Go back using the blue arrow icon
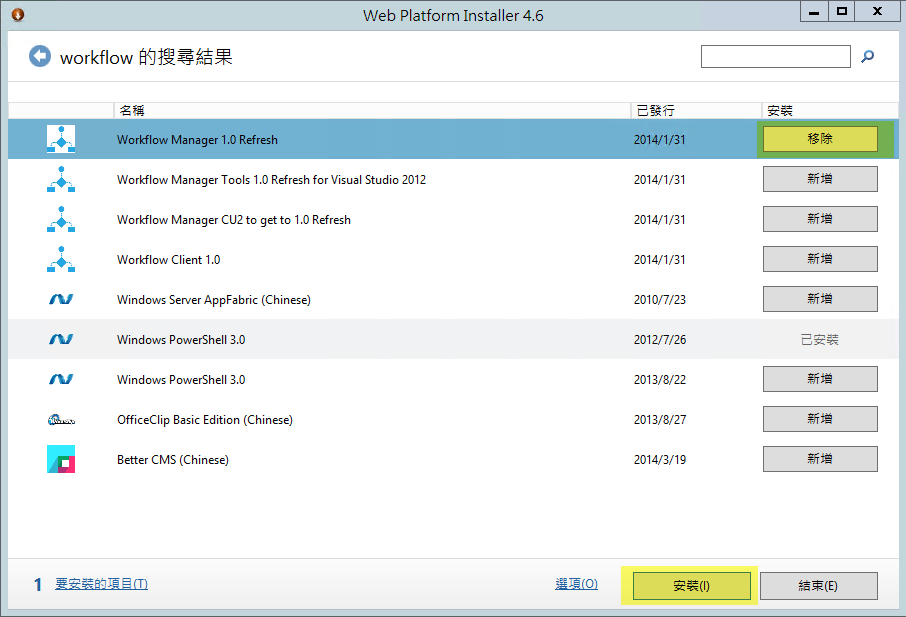906x617 pixels. [x=40, y=56]
